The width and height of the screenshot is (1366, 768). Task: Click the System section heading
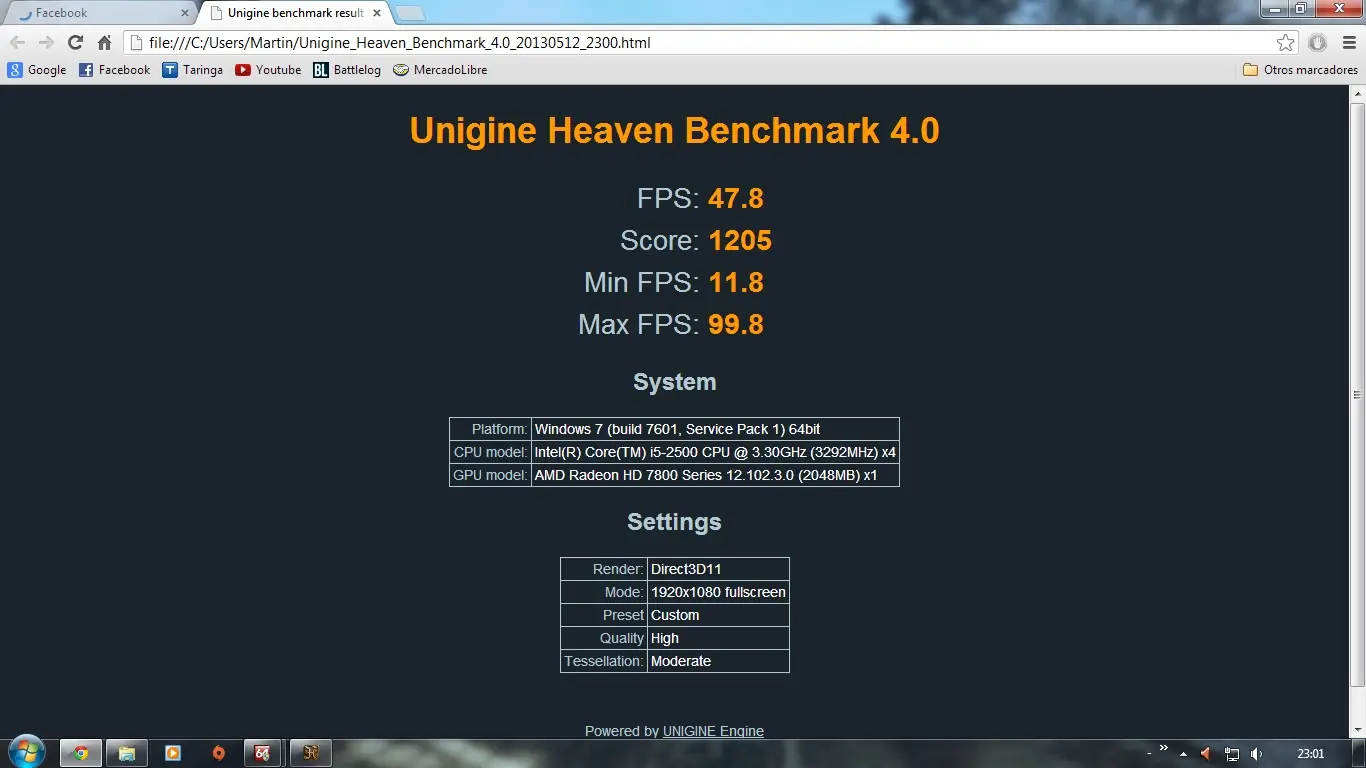click(x=675, y=382)
